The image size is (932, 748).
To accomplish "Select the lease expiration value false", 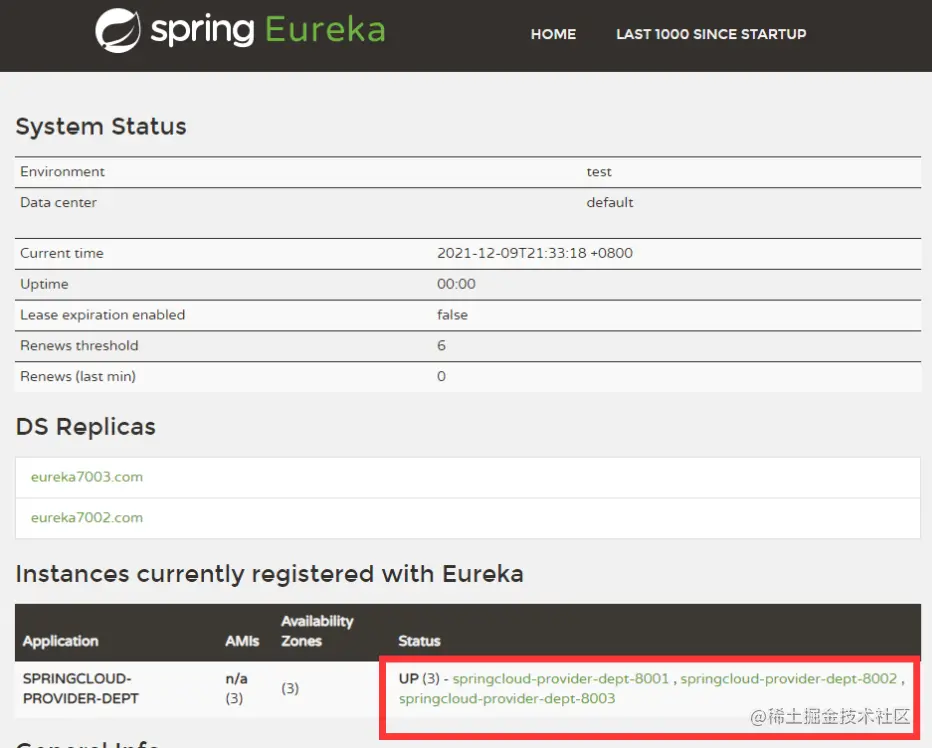I will coord(452,315).
